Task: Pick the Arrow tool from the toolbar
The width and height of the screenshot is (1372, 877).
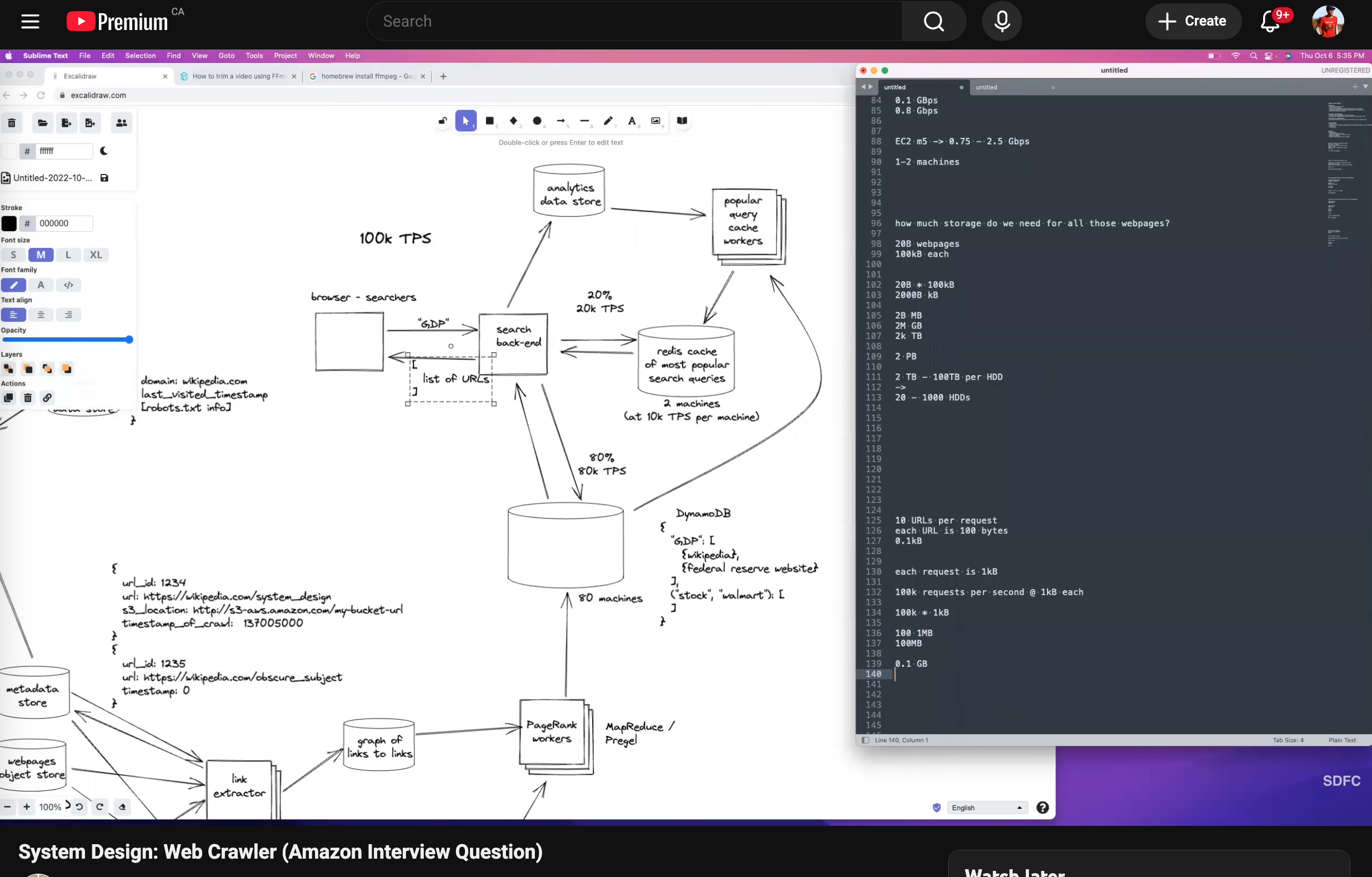Action: tap(560, 121)
